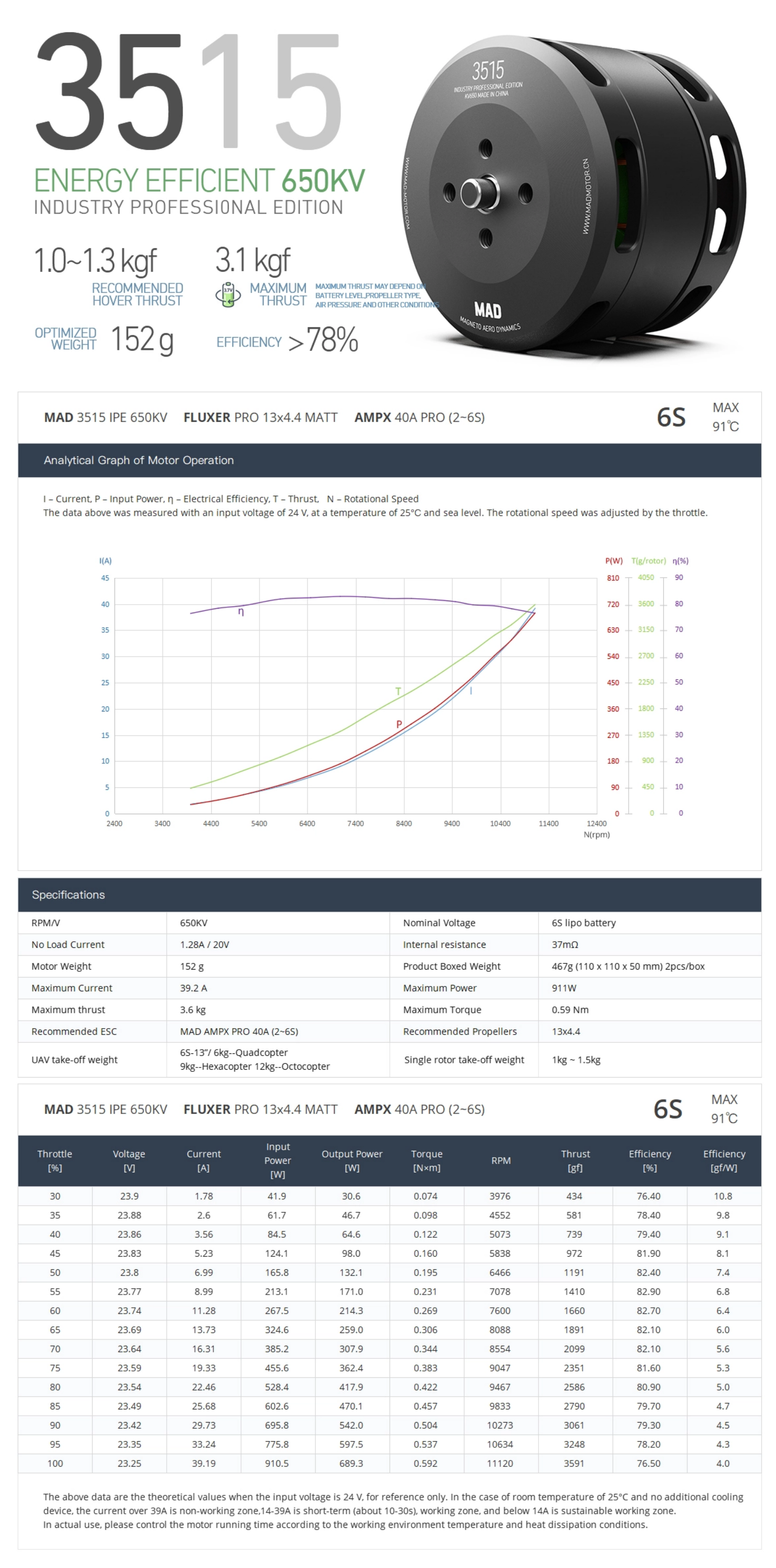The width and height of the screenshot is (776, 1568).
Task: Click the red P power curve label
Action: coord(399,724)
